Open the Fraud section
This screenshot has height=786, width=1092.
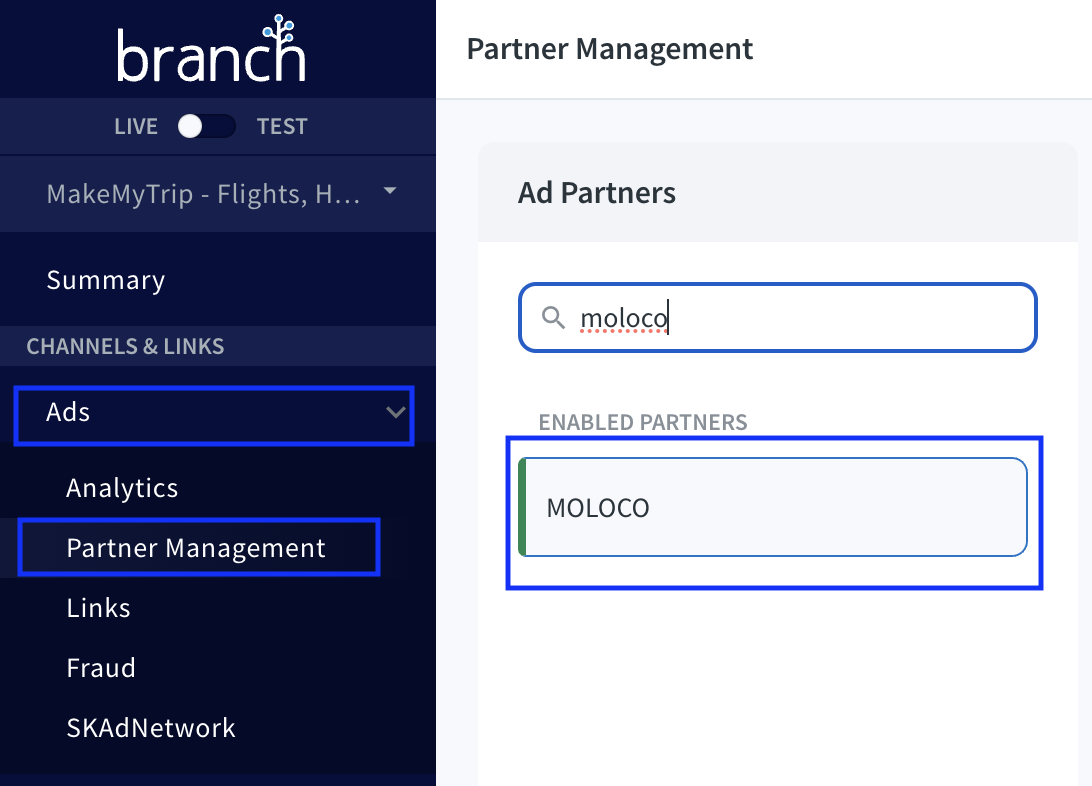(x=101, y=668)
